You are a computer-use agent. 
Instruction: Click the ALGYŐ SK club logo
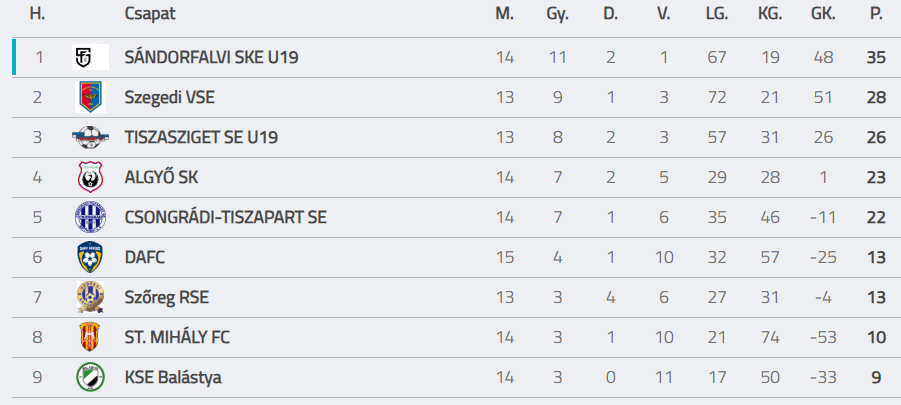tap(90, 177)
